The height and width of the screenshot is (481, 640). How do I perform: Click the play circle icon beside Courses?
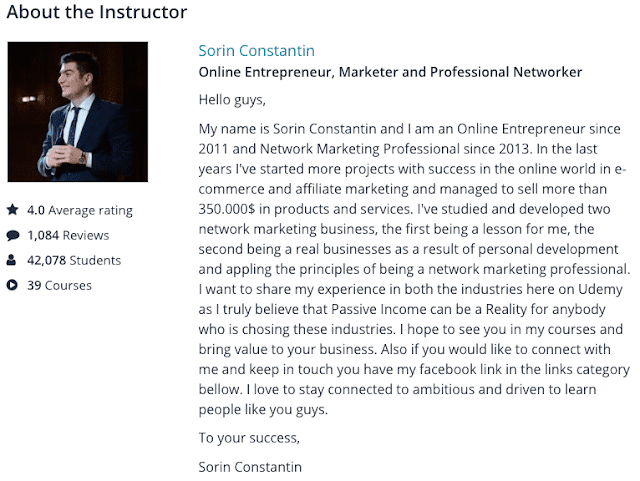(12, 286)
